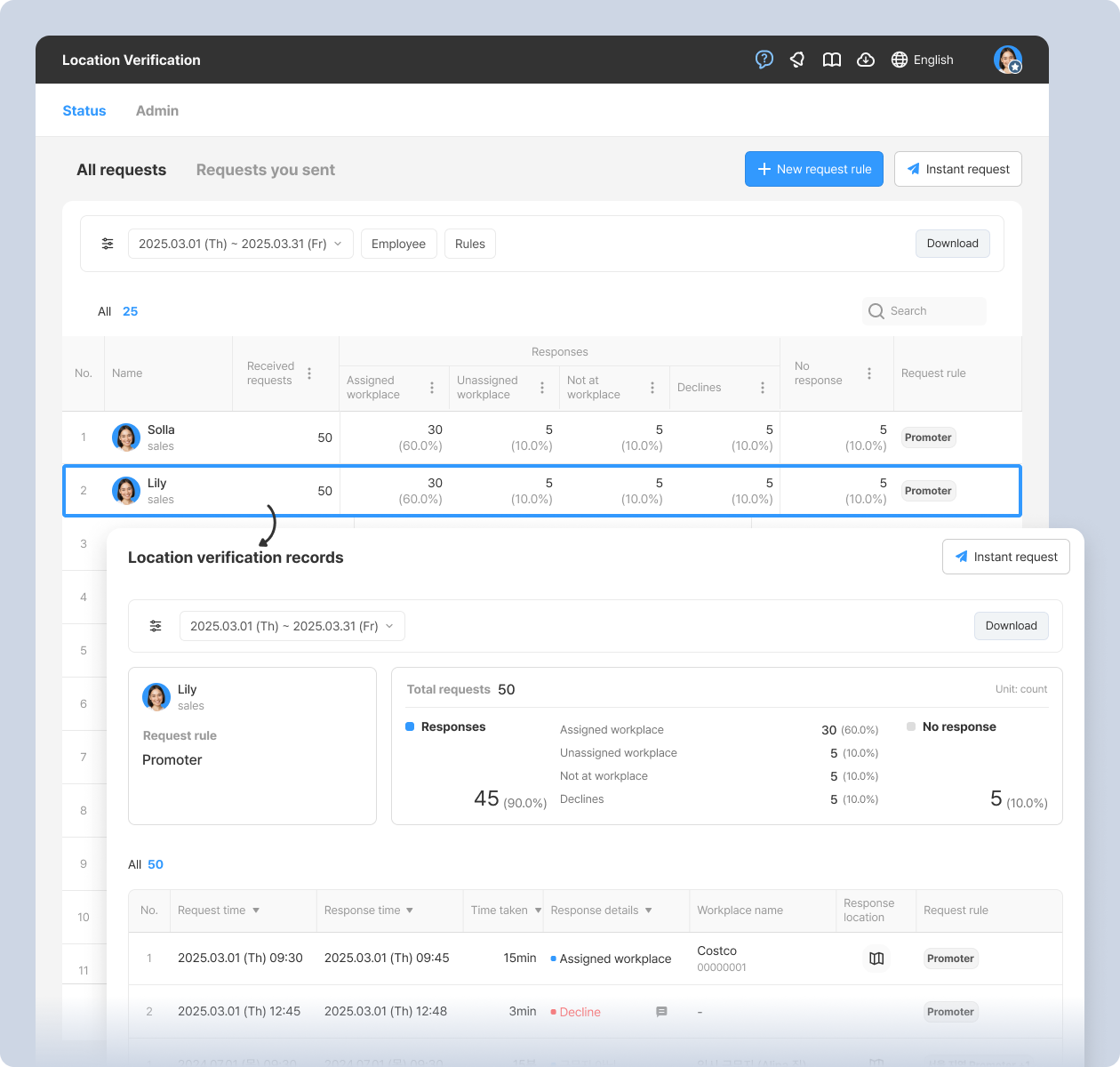Open the guide book icon in header
Viewport: 1120px width, 1067px height.
tap(831, 60)
